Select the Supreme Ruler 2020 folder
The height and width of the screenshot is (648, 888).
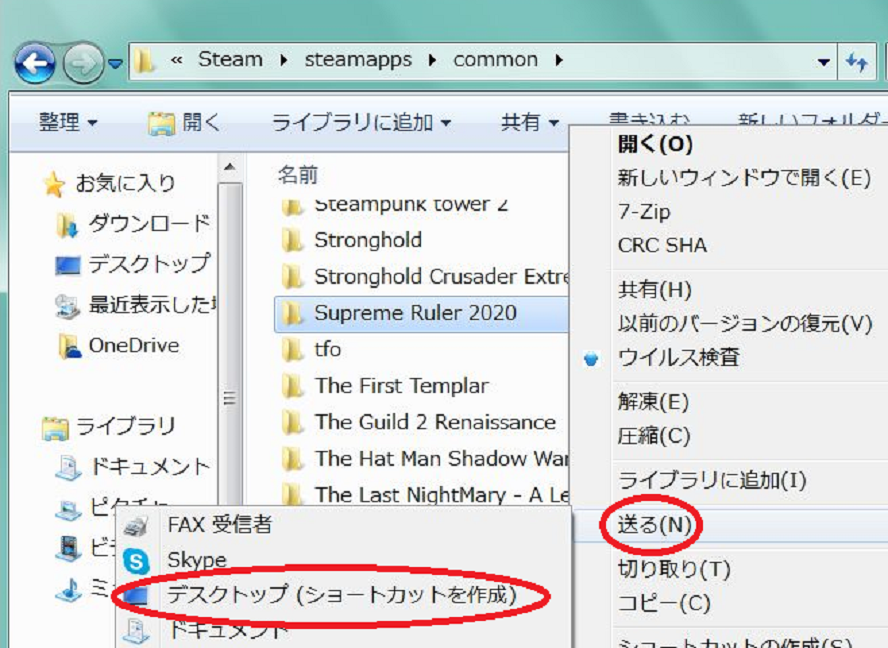pyautogui.click(x=422, y=313)
